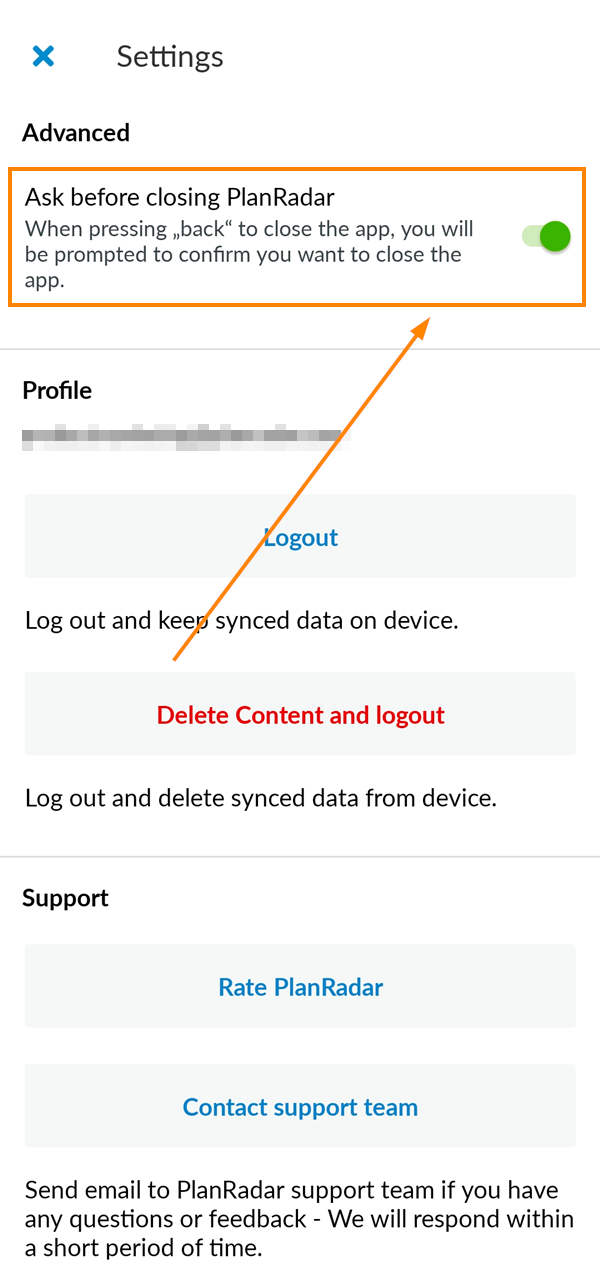Open the Rate PlanRadar option
Viewport: 600px width, 1266px height.
300,987
